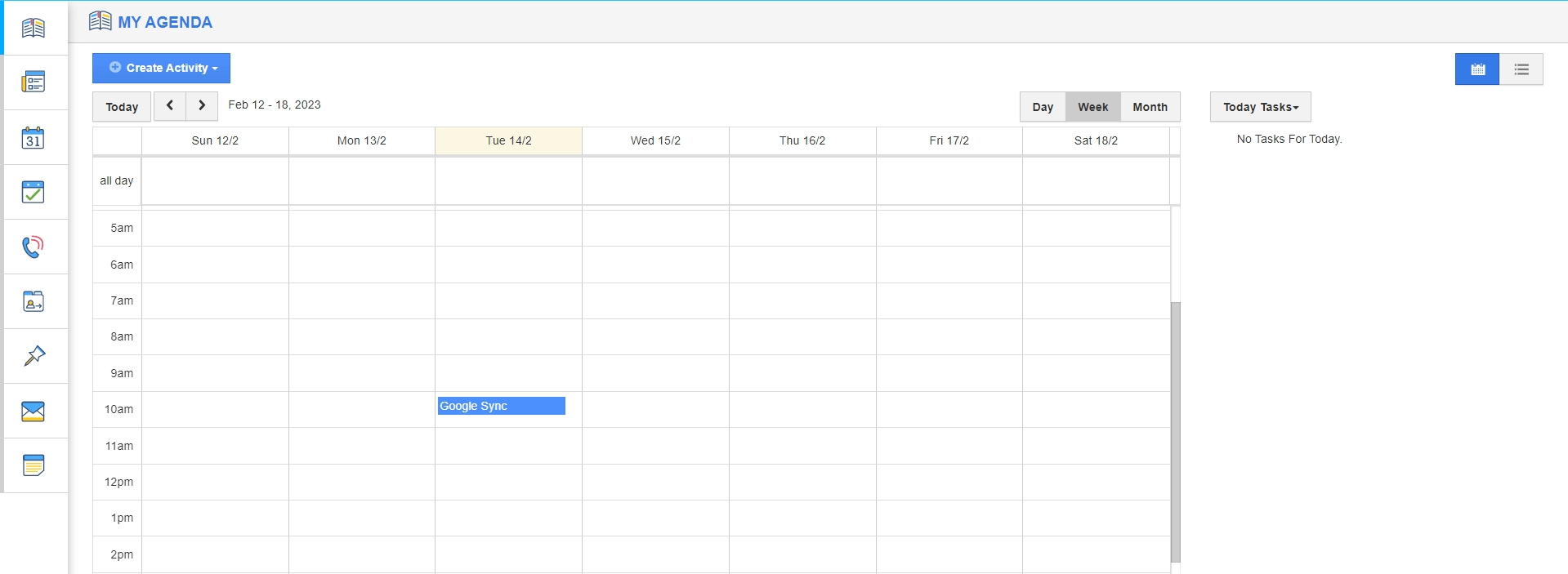Open the Google Sync event

501,406
